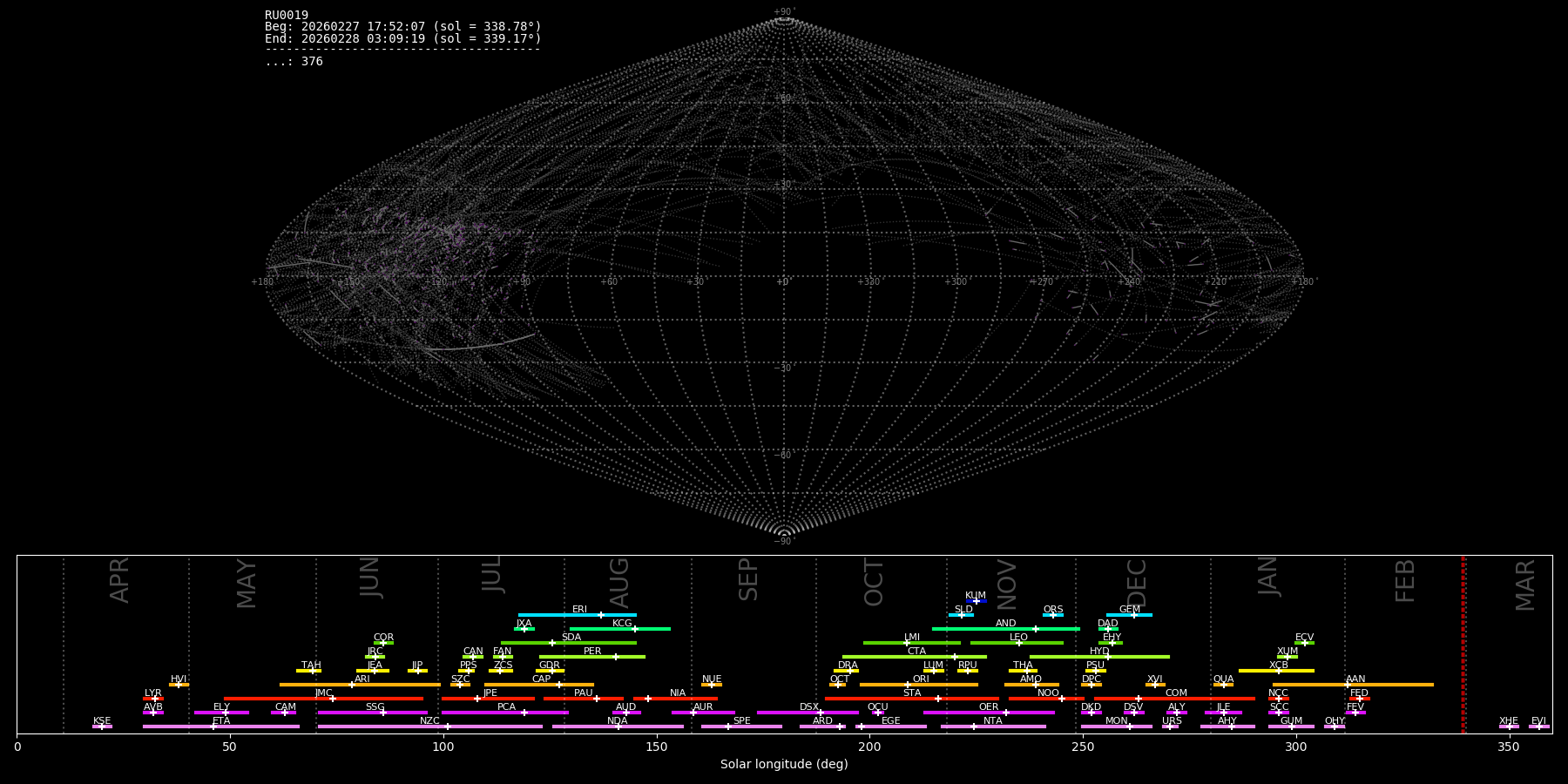Click the red dashed current solar longitude marker

(x=1463, y=645)
